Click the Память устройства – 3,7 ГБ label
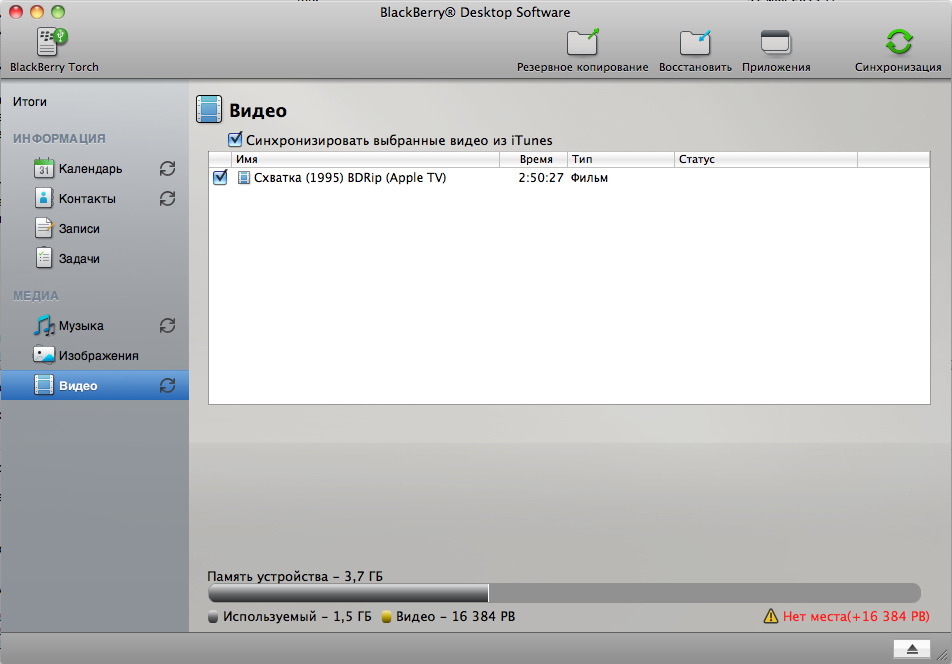952x664 pixels. tap(295, 577)
